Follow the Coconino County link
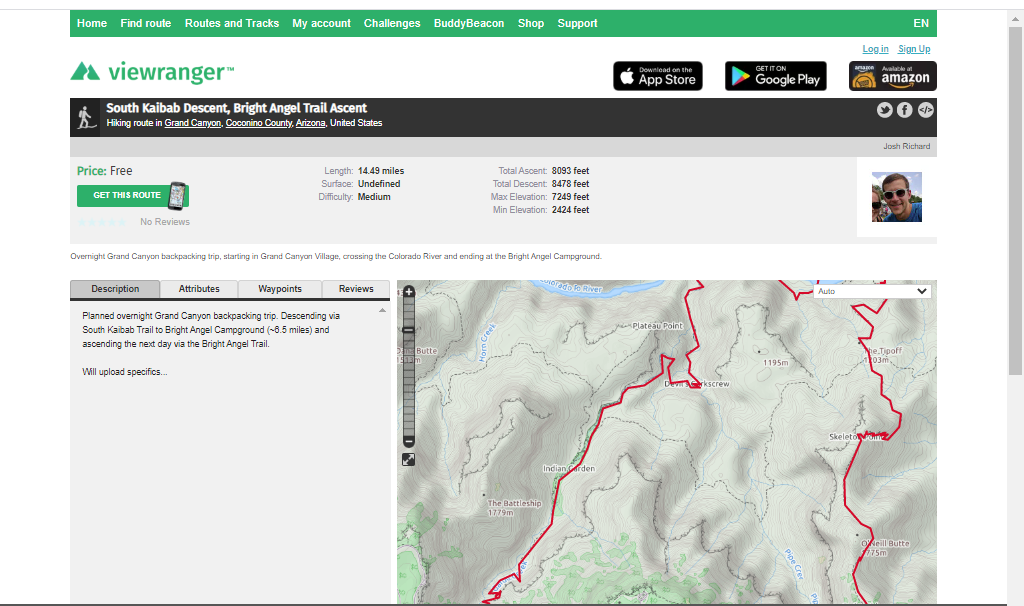Viewport: 1024px width, 606px height. click(x=259, y=123)
